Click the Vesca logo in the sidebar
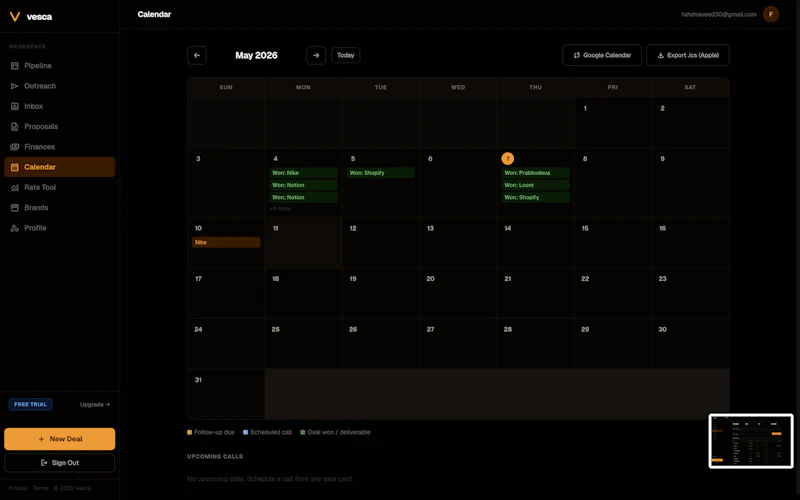Viewport: 800px width, 500px height. point(31,17)
